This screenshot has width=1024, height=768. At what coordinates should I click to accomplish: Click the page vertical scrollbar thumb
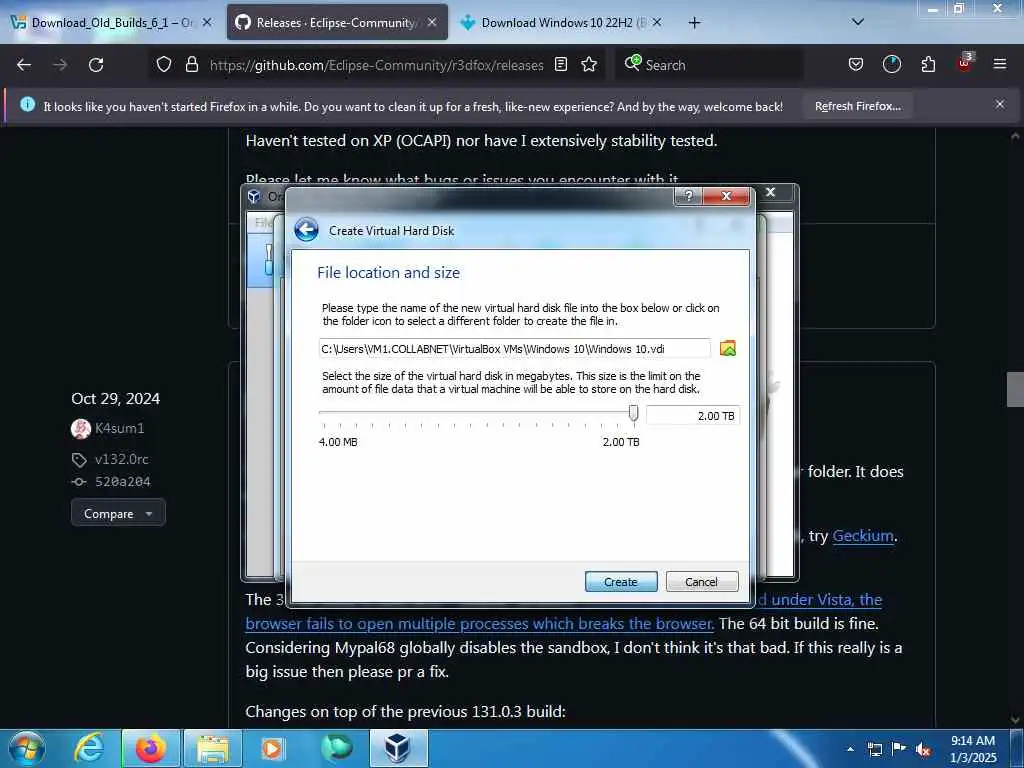click(1015, 389)
